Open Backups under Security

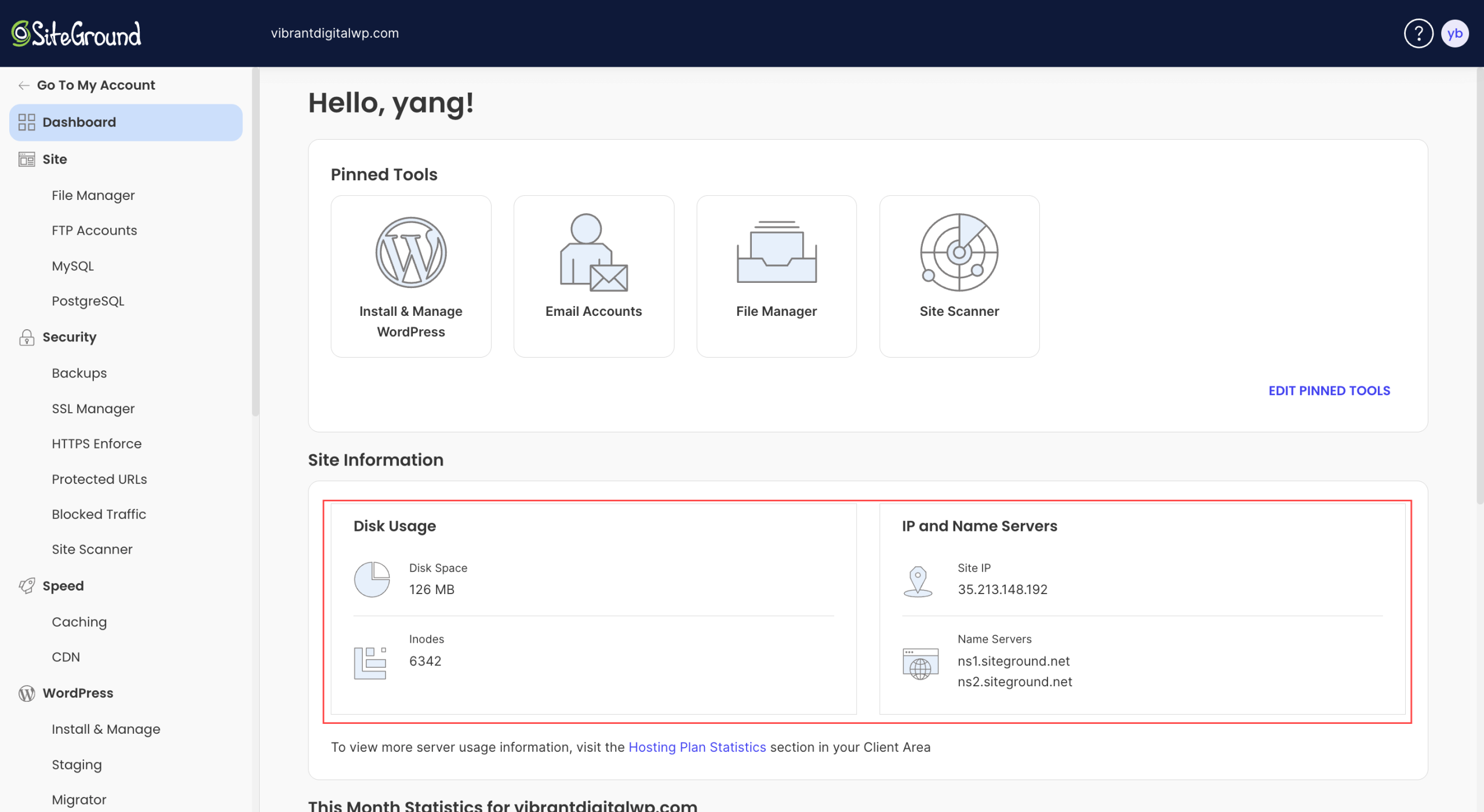(79, 373)
